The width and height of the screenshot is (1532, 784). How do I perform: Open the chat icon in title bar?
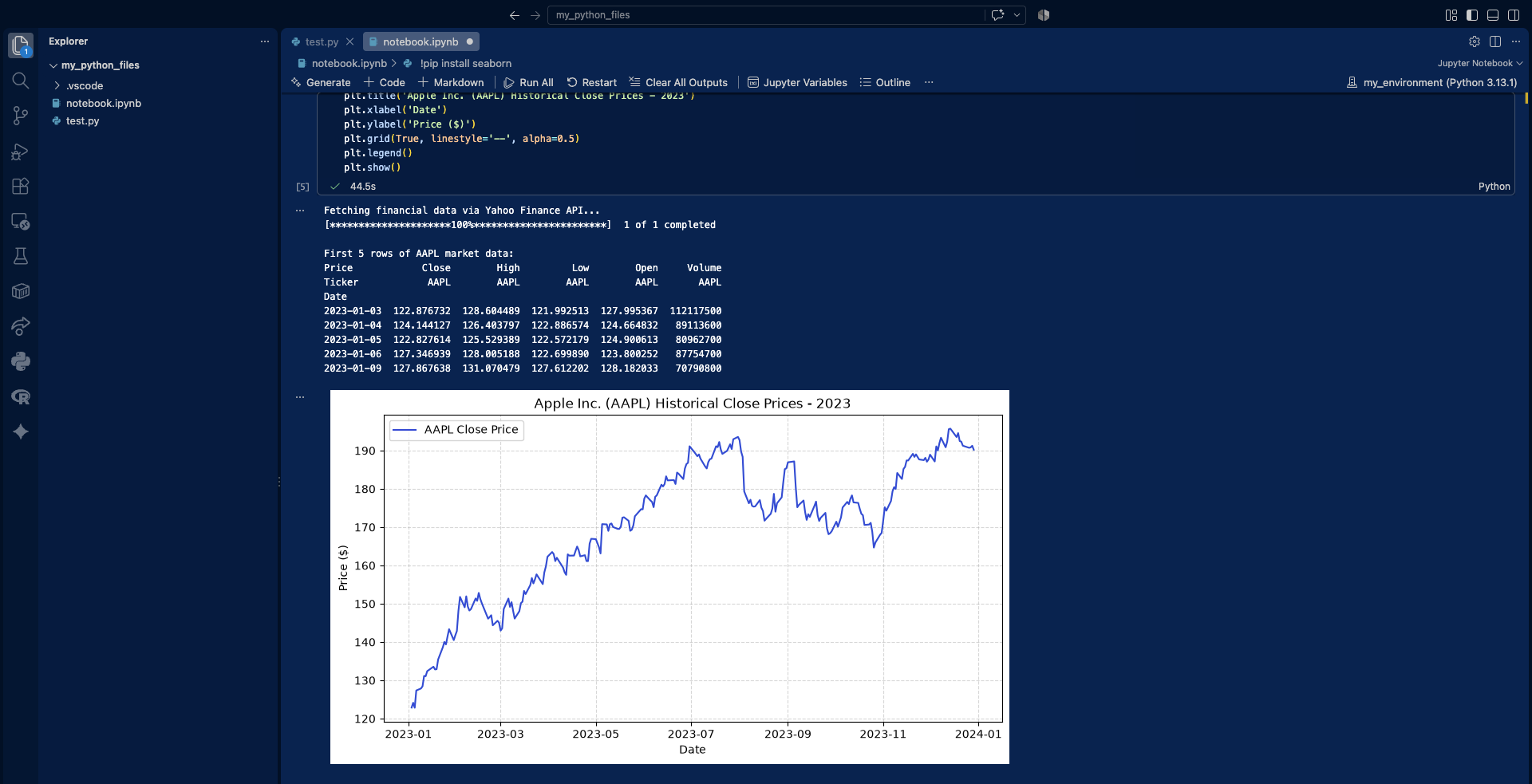point(997,15)
